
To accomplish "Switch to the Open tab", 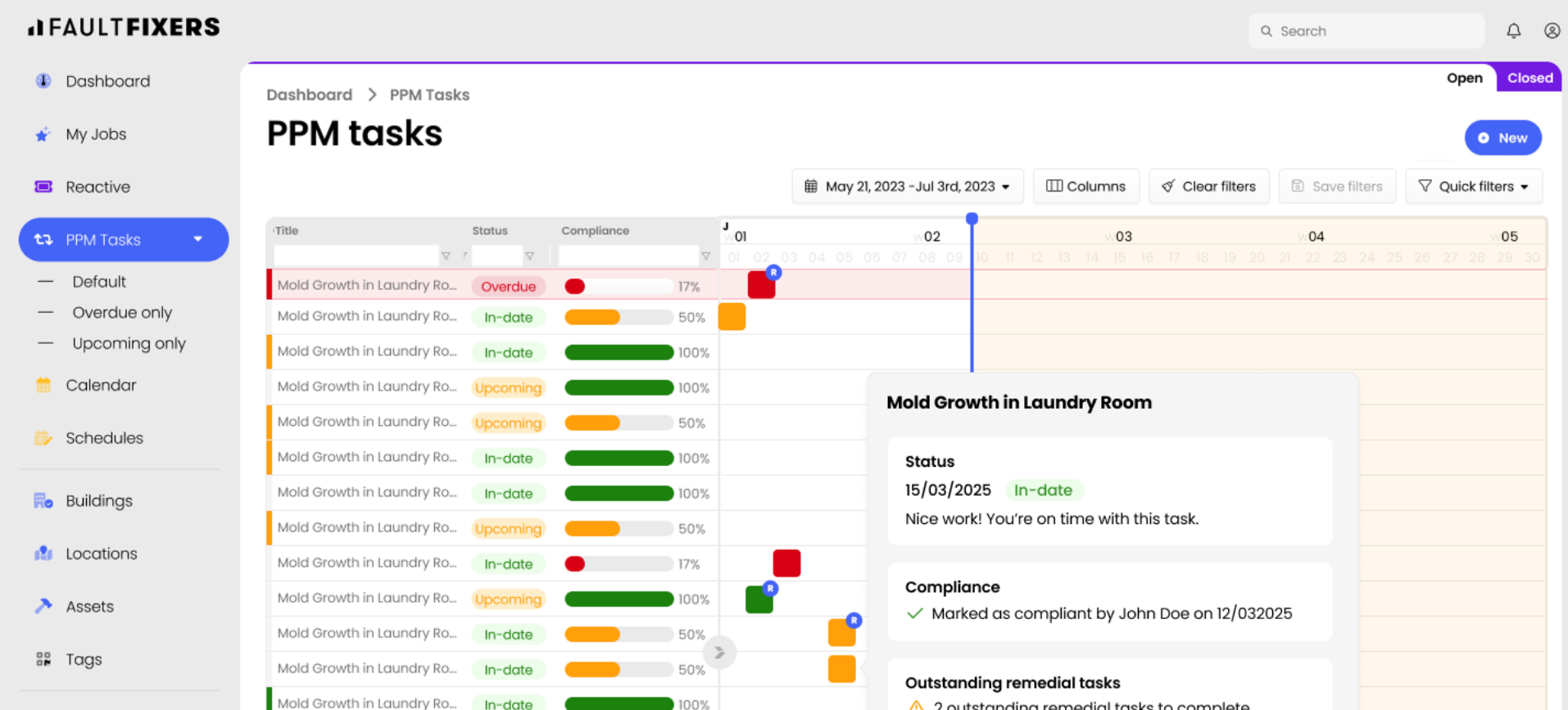I will (x=1464, y=78).
